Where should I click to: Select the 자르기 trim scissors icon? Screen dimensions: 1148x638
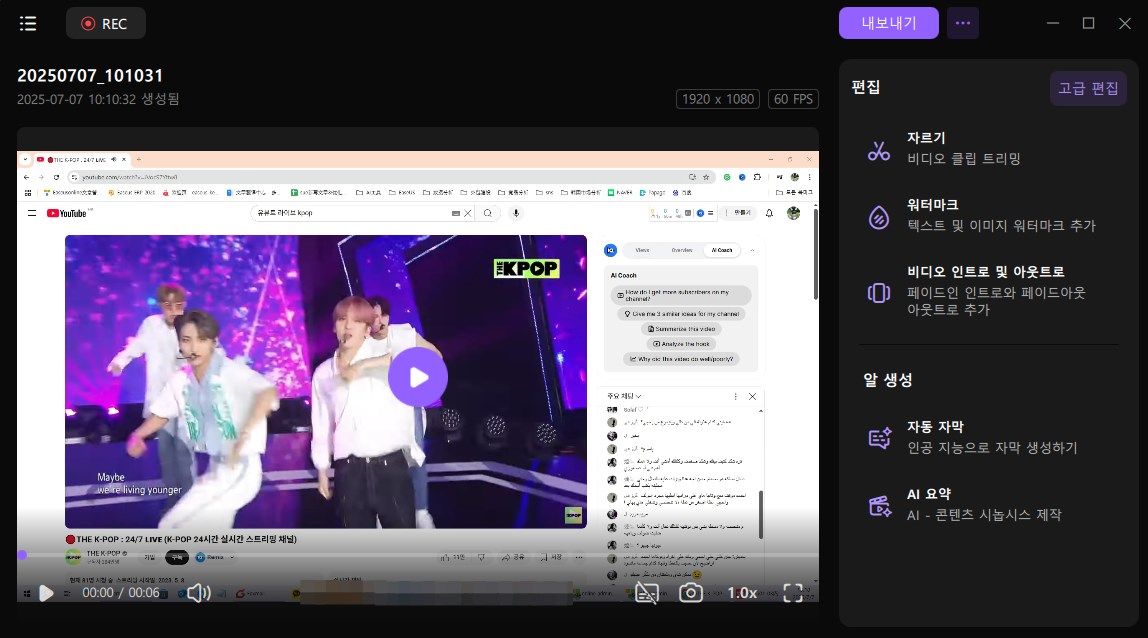point(879,151)
